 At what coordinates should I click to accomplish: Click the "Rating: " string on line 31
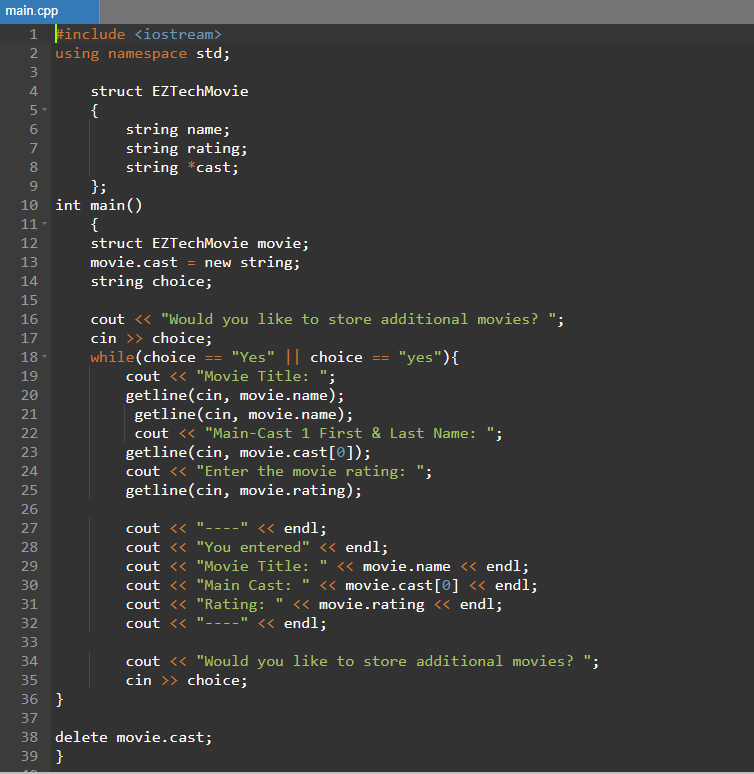pyautogui.click(x=239, y=604)
